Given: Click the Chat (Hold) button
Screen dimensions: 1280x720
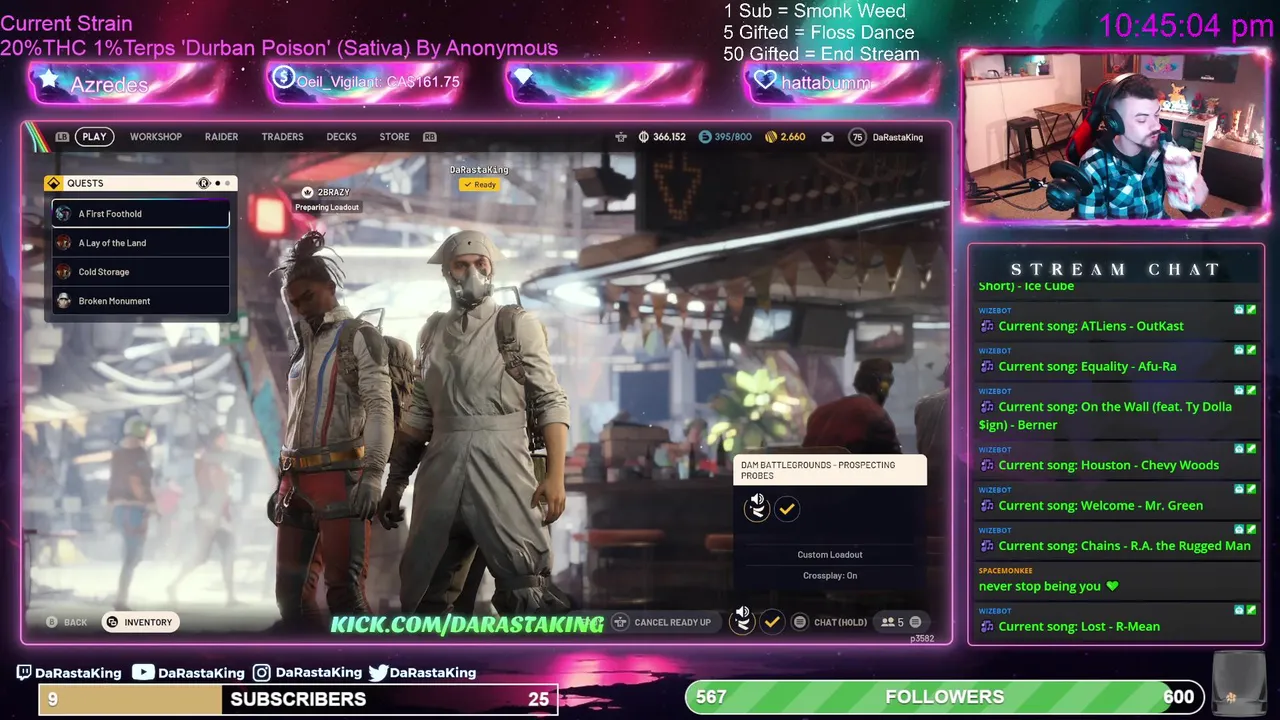Looking at the screenshot, I should click(x=830, y=622).
